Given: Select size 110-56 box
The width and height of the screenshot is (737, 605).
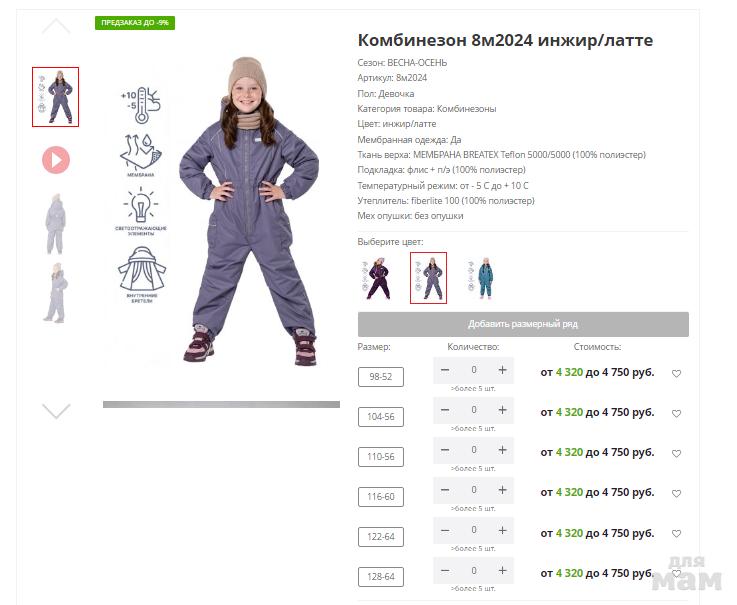Looking at the screenshot, I should [x=381, y=457].
